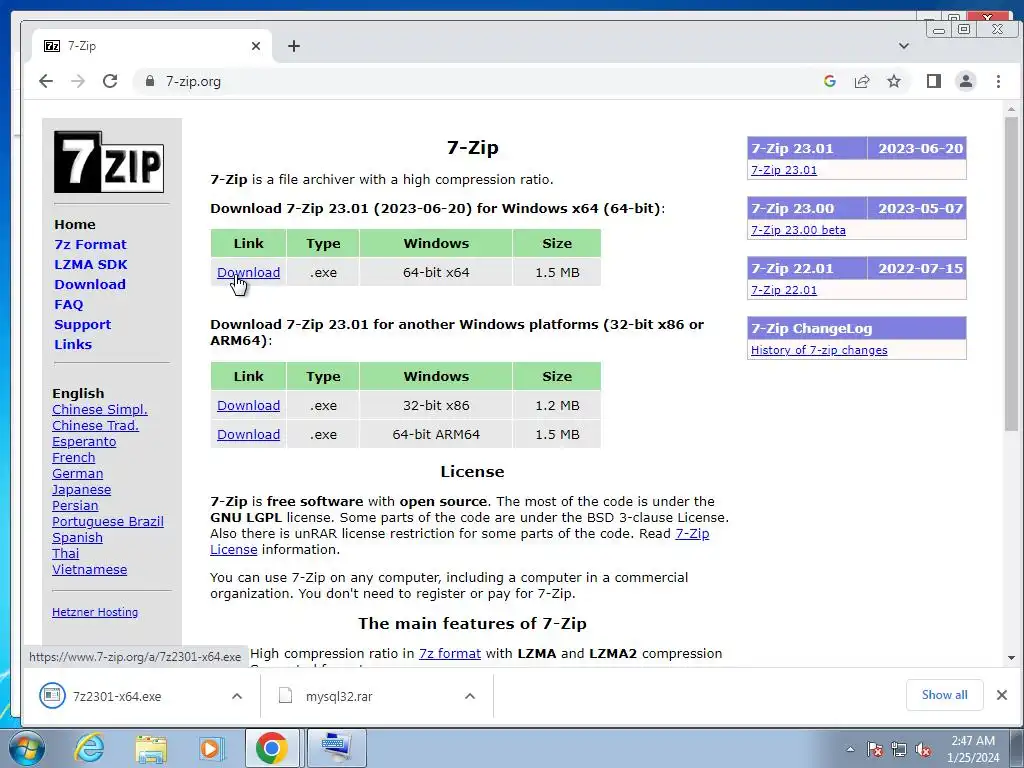Download the 32-bit x86 .exe

click(248, 406)
